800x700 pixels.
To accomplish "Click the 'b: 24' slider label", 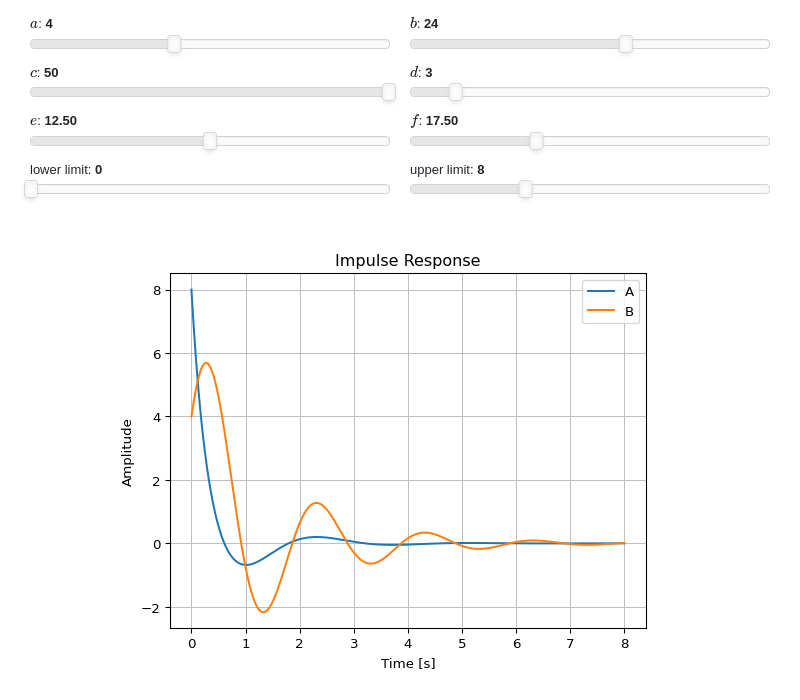I will [x=424, y=24].
